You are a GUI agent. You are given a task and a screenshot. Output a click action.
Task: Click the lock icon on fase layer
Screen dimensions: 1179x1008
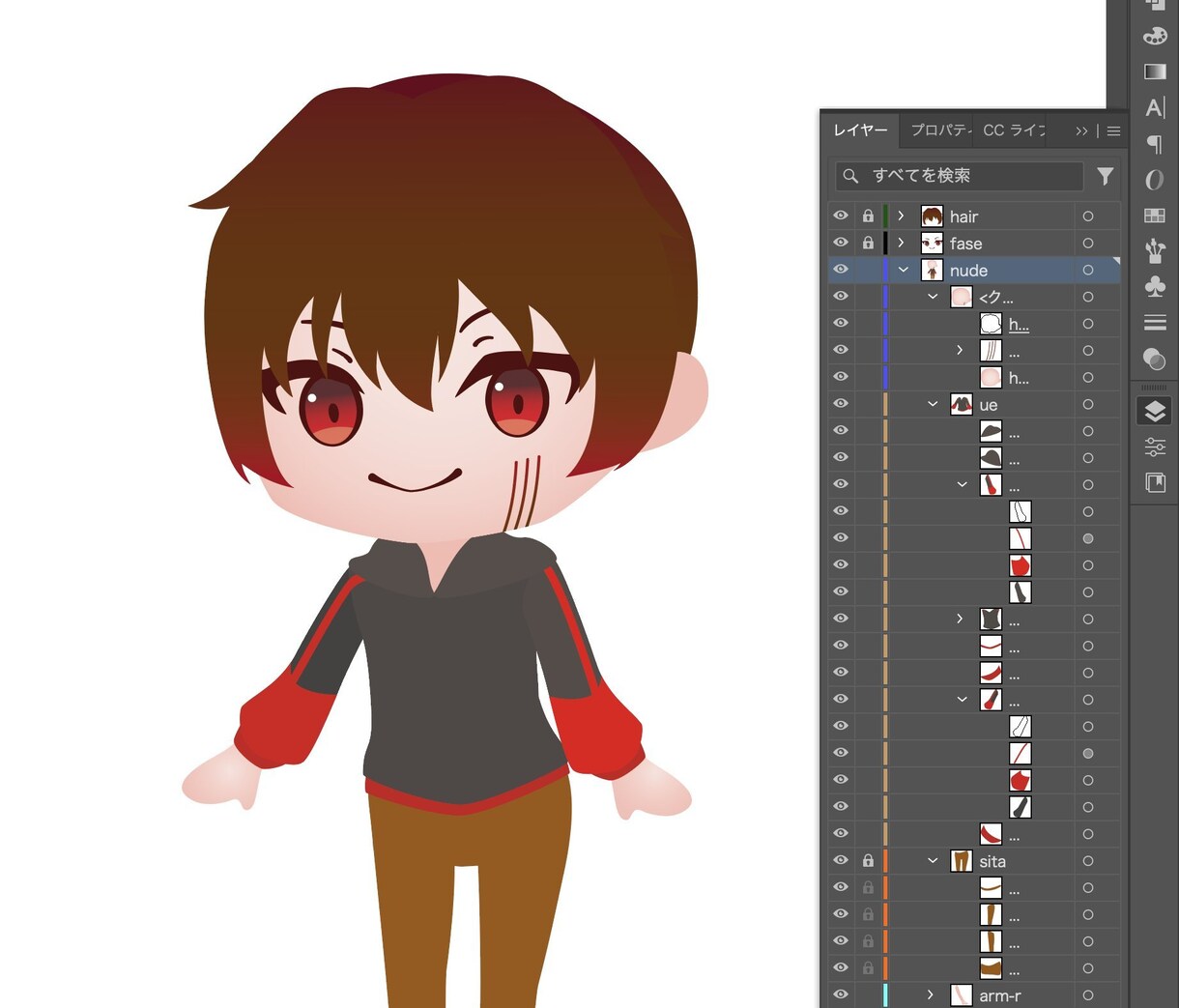click(x=868, y=243)
